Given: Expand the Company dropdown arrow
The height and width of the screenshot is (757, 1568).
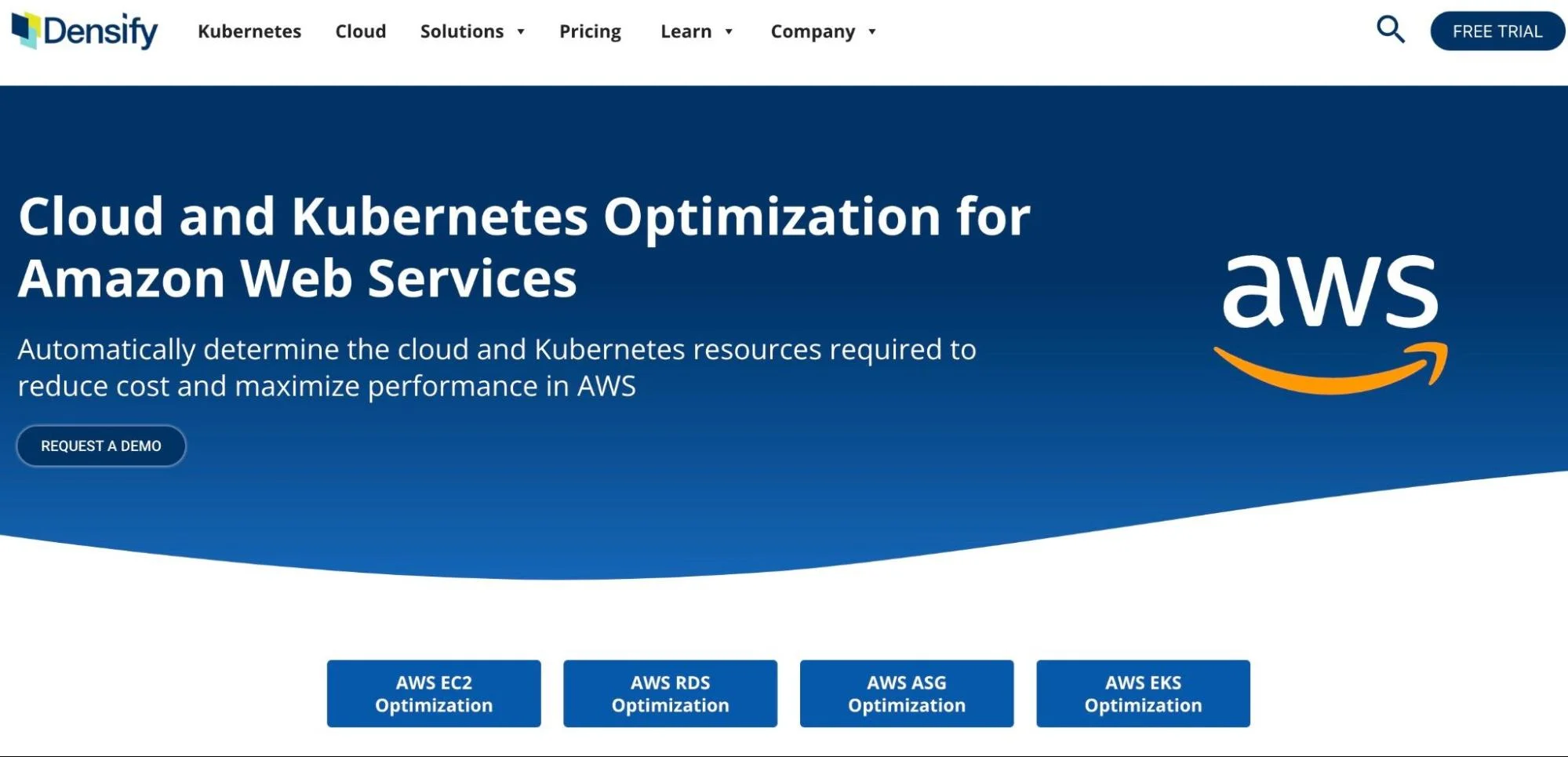Looking at the screenshot, I should pyautogui.click(x=872, y=32).
